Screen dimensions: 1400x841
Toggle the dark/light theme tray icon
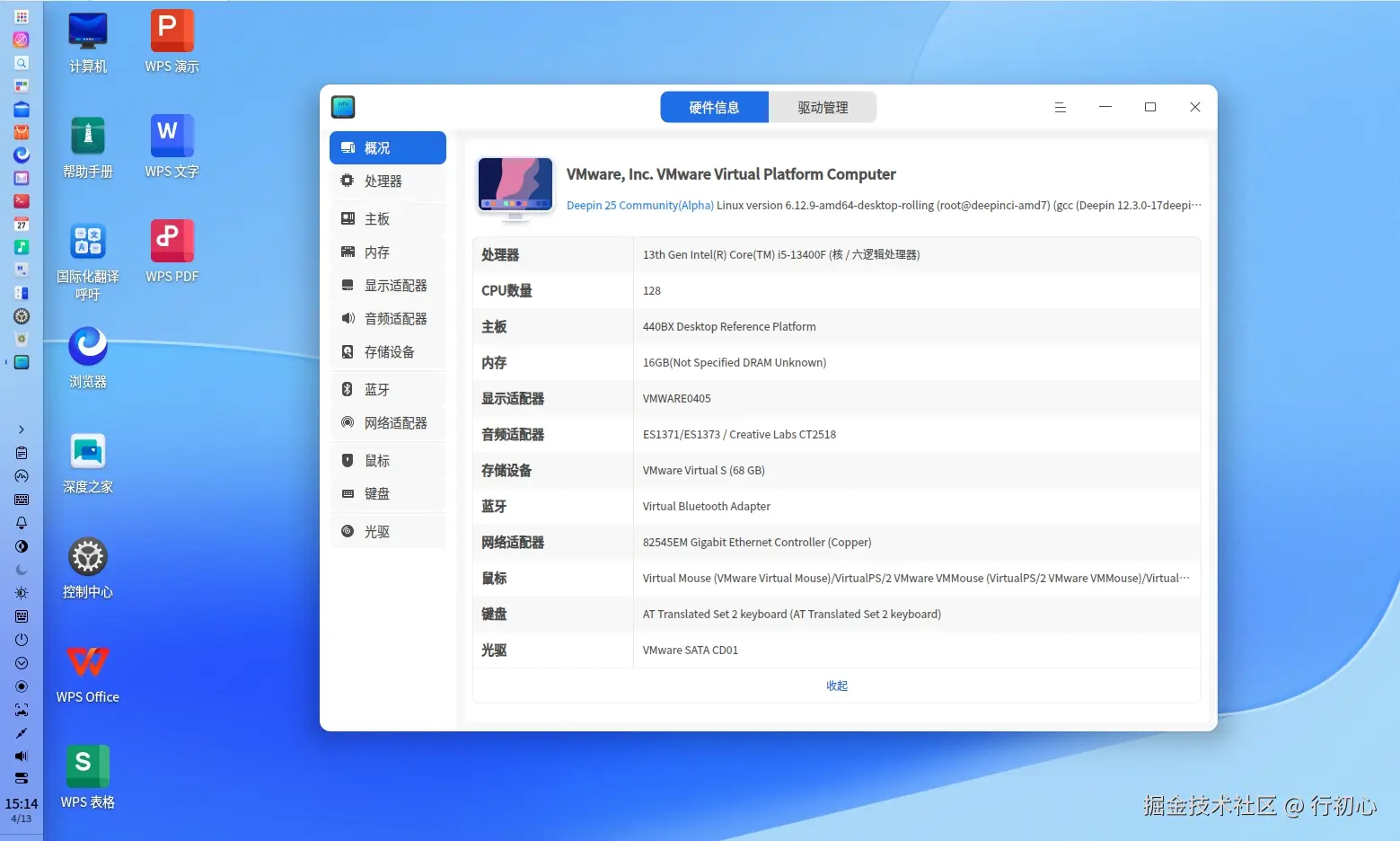pyautogui.click(x=22, y=546)
